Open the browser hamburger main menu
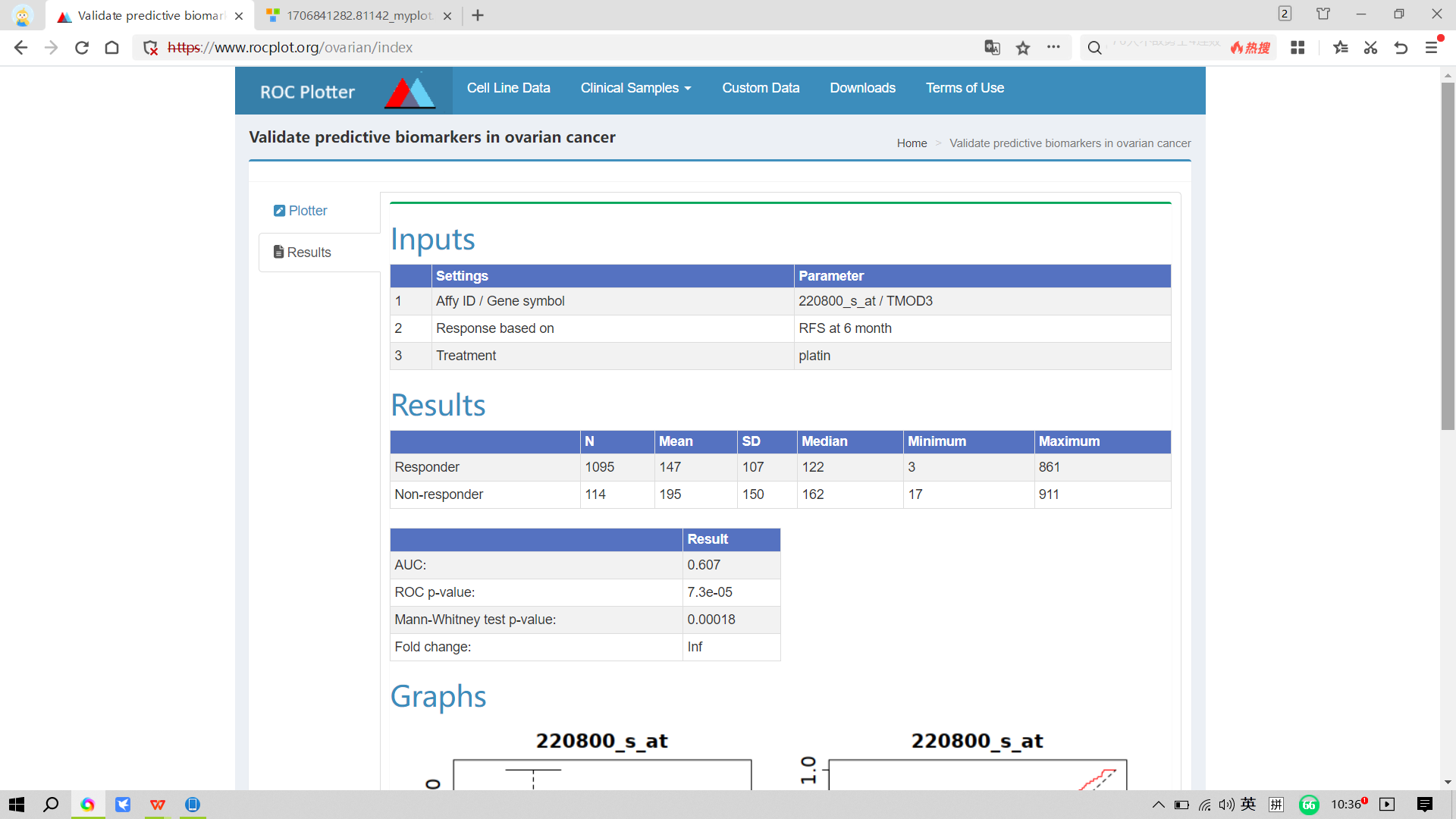 (x=1431, y=48)
